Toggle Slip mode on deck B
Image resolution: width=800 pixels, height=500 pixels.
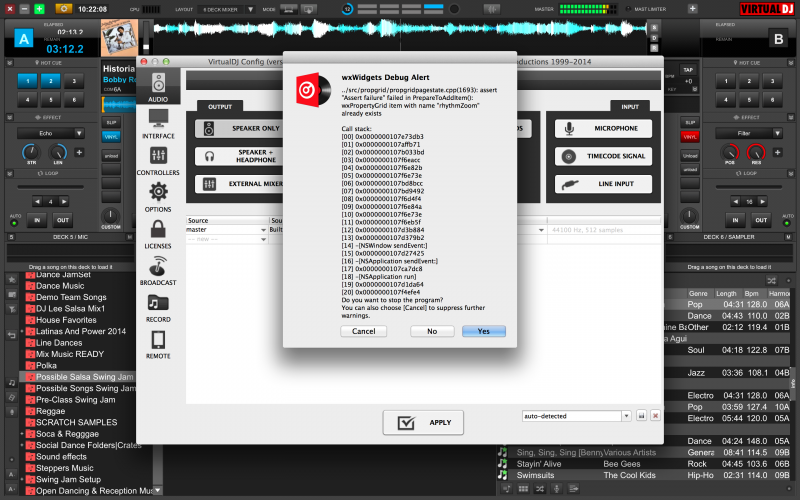(x=689, y=122)
